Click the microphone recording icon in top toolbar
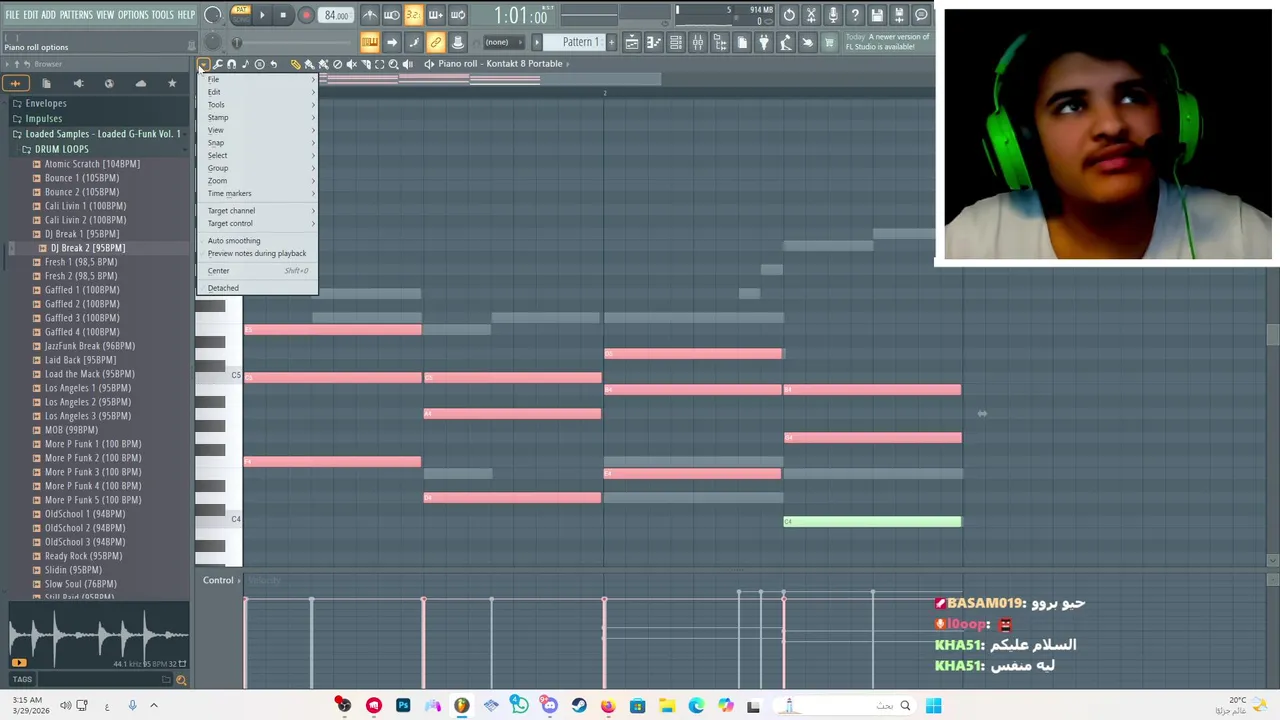The height and width of the screenshot is (720, 1280). pyautogui.click(x=833, y=15)
